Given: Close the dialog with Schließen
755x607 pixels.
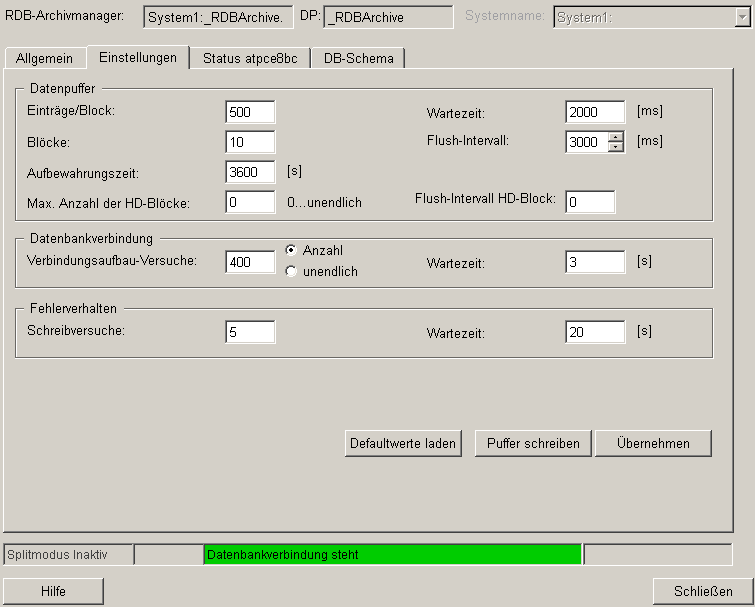Looking at the screenshot, I should click(x=702, y=591).
